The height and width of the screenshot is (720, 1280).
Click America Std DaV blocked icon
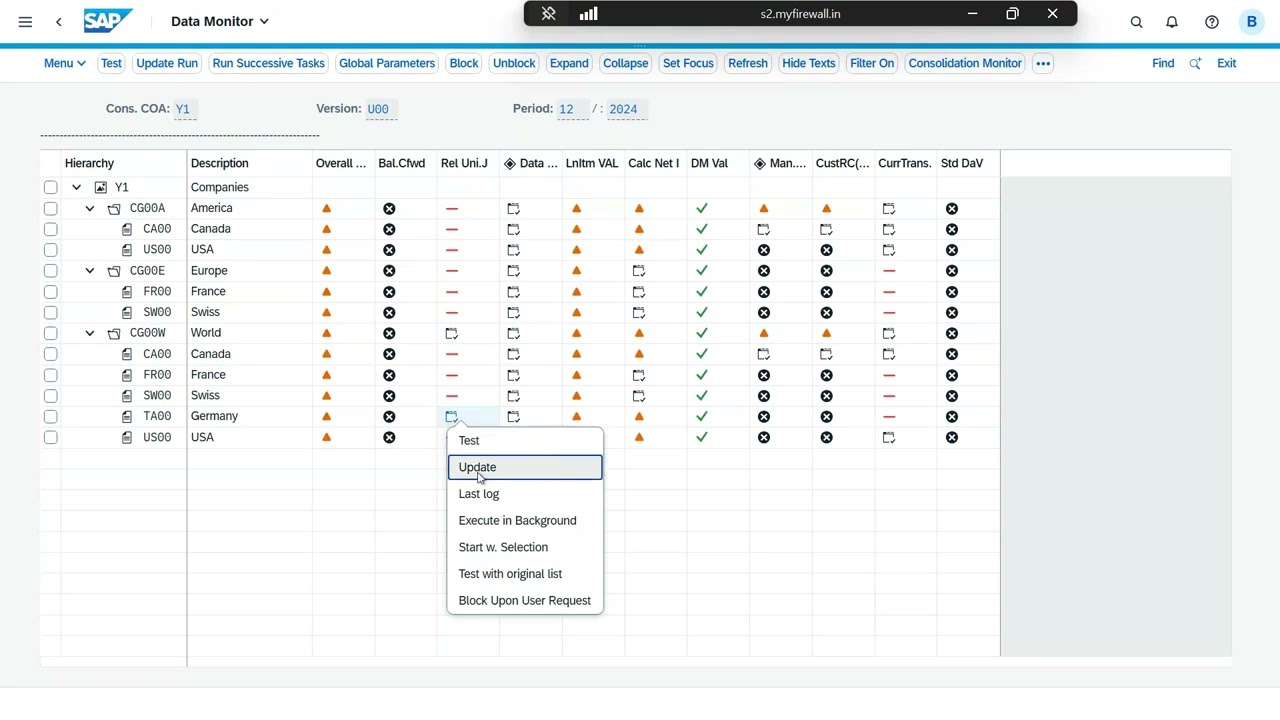pyautogui.click(x=952, y=208)
